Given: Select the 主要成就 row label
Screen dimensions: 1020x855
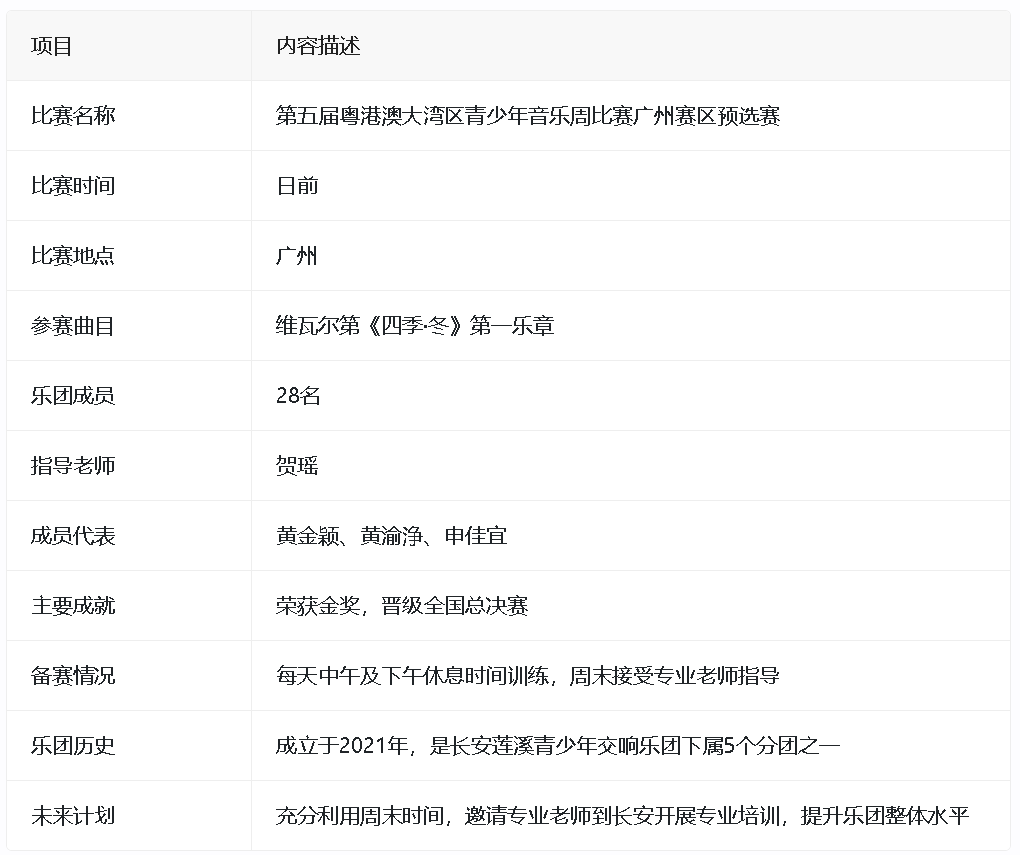Looking at the screenshot, I should click(73, 606).
